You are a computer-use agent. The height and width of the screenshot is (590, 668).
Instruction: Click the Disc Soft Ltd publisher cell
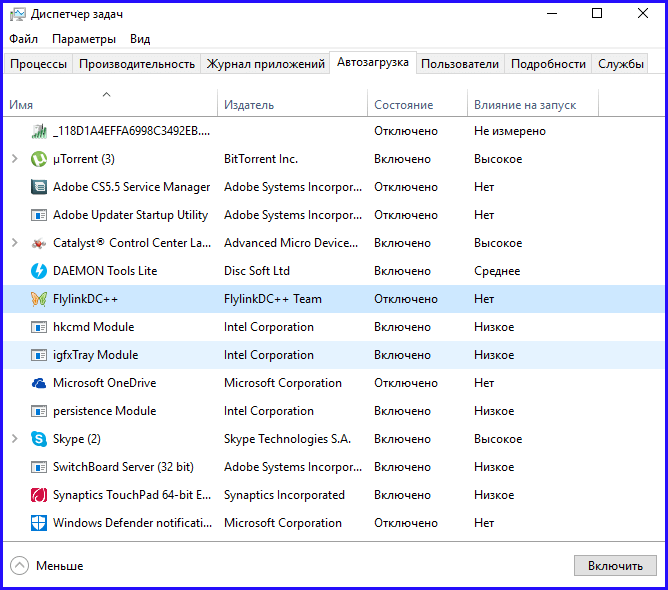[x=256, y=271]
